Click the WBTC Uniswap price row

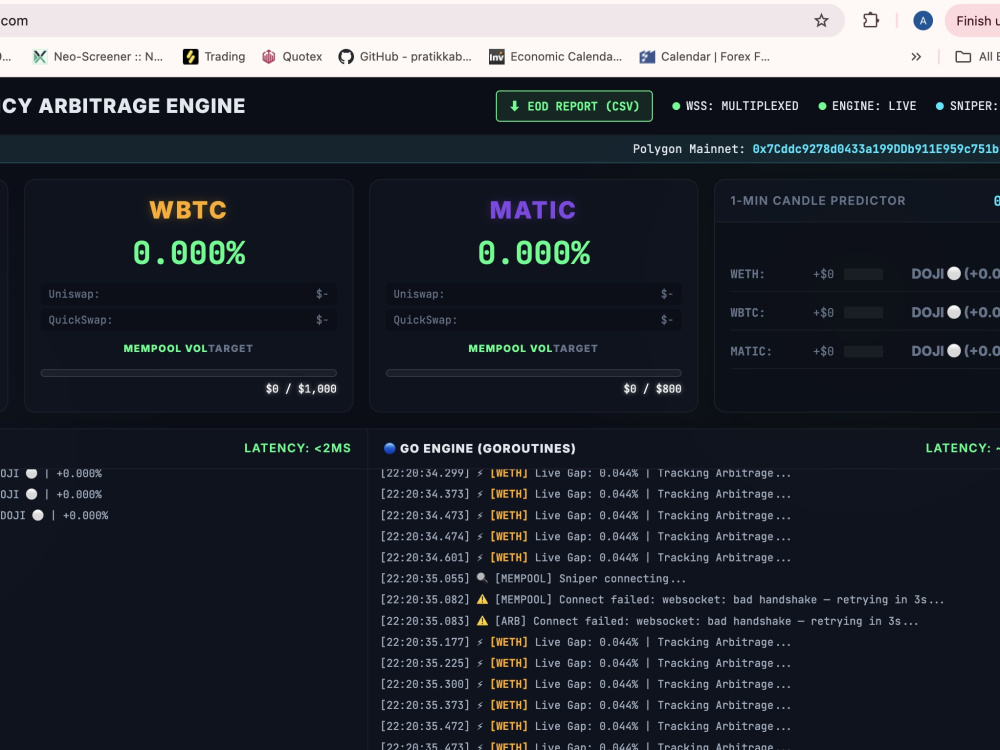(189, 294)
